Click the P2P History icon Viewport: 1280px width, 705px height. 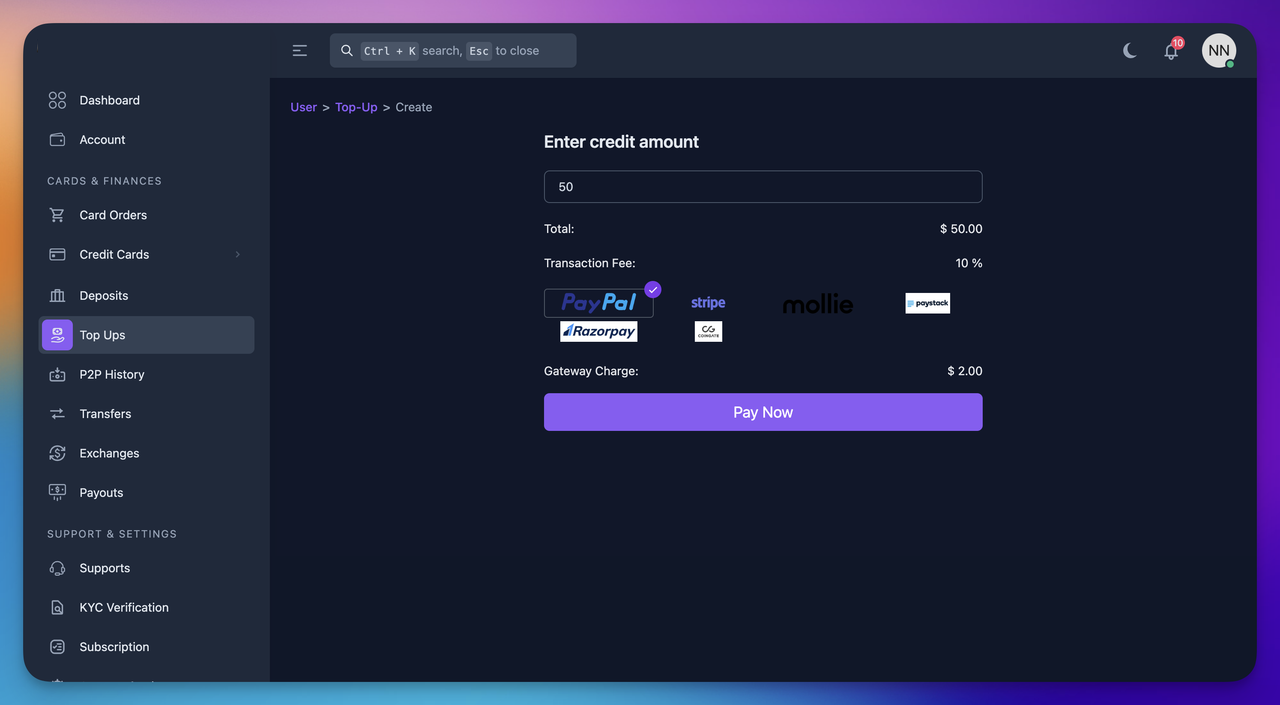57,375
